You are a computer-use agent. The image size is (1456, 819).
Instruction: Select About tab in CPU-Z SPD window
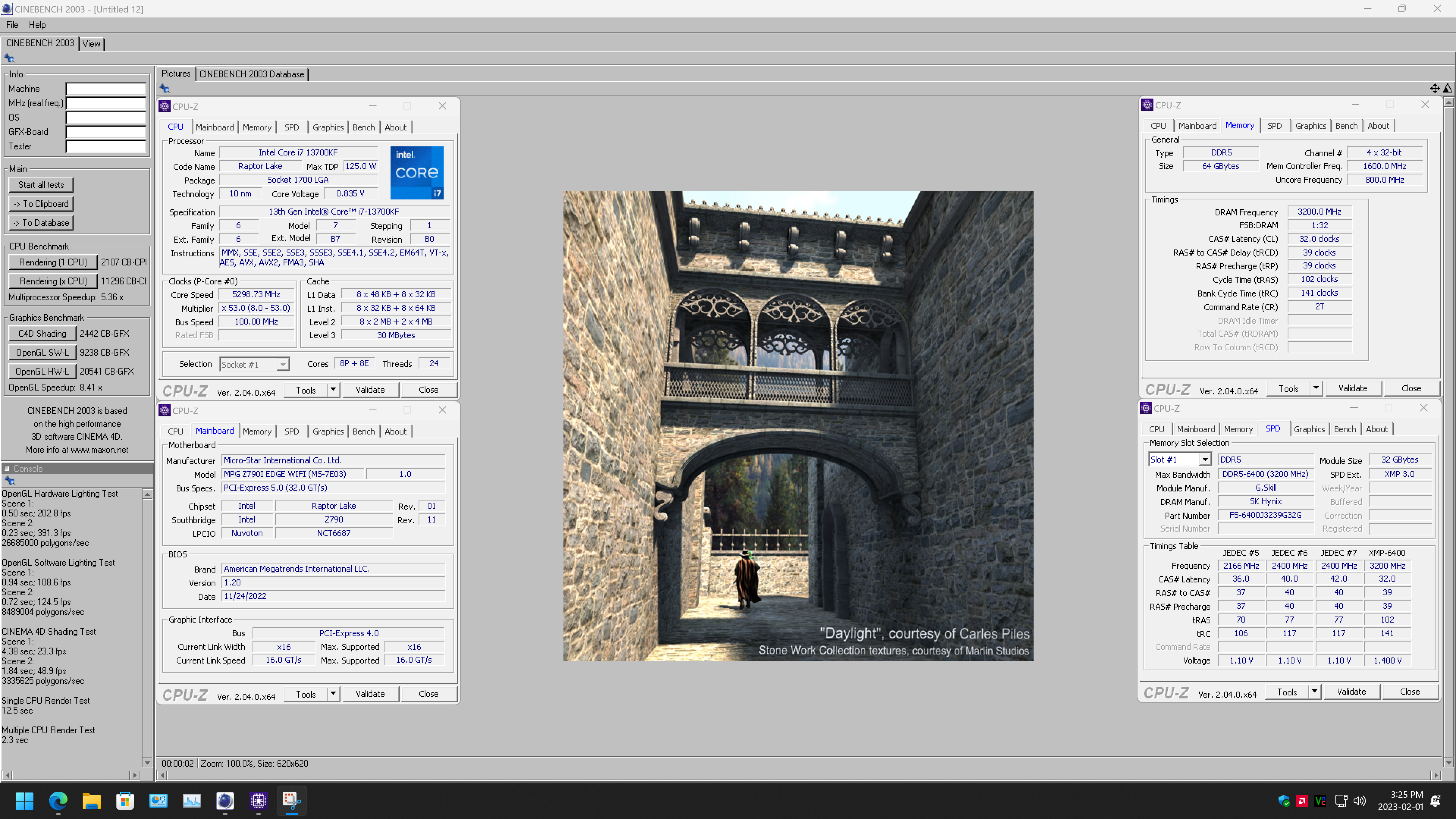(1376, 429)
